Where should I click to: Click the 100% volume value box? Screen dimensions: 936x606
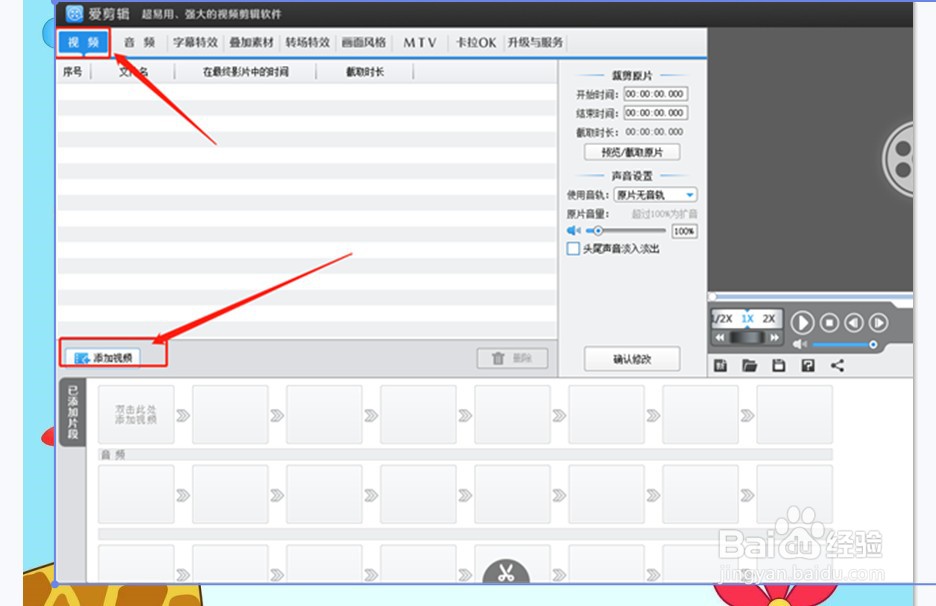click(684, 231)
